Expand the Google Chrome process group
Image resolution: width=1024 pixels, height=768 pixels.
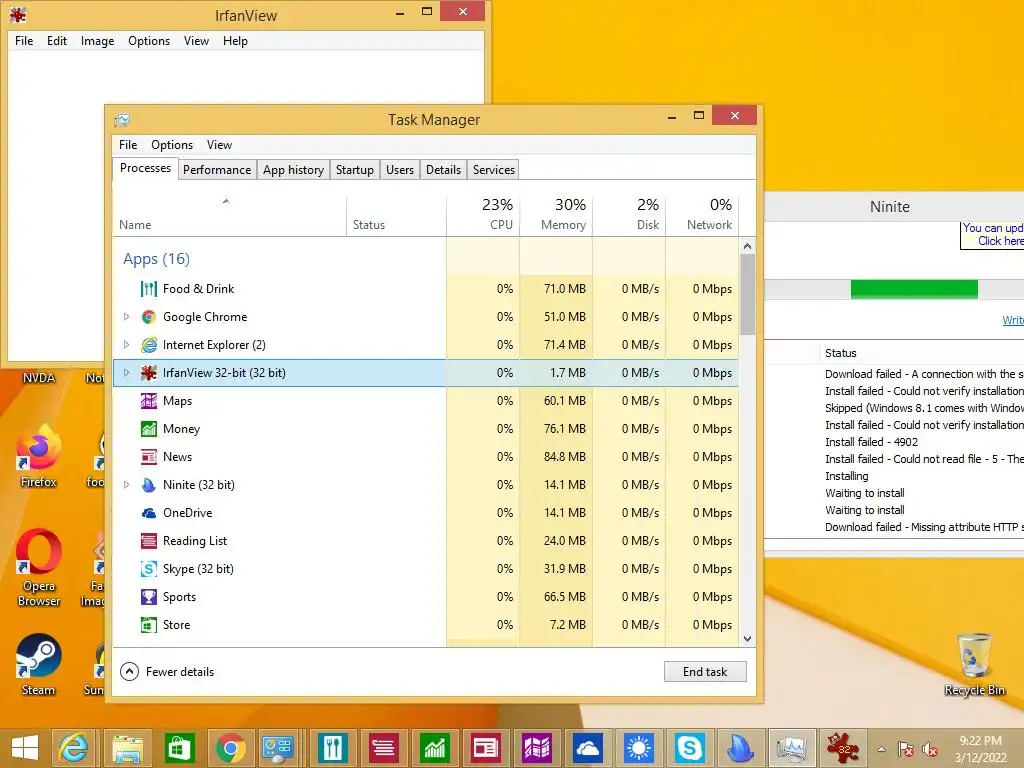(127, 317)
